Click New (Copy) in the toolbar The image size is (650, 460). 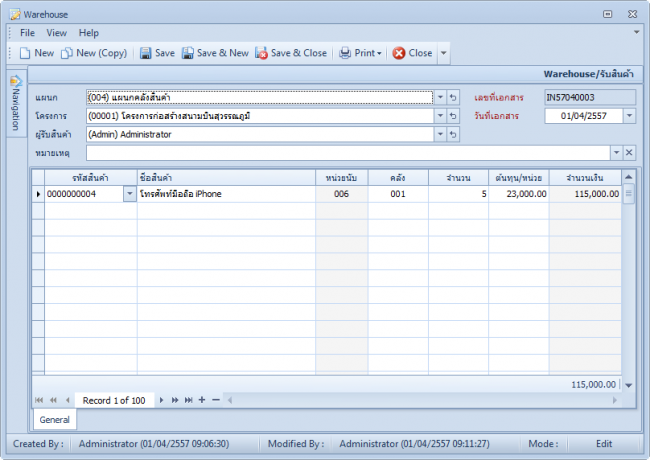pos(94,53)
